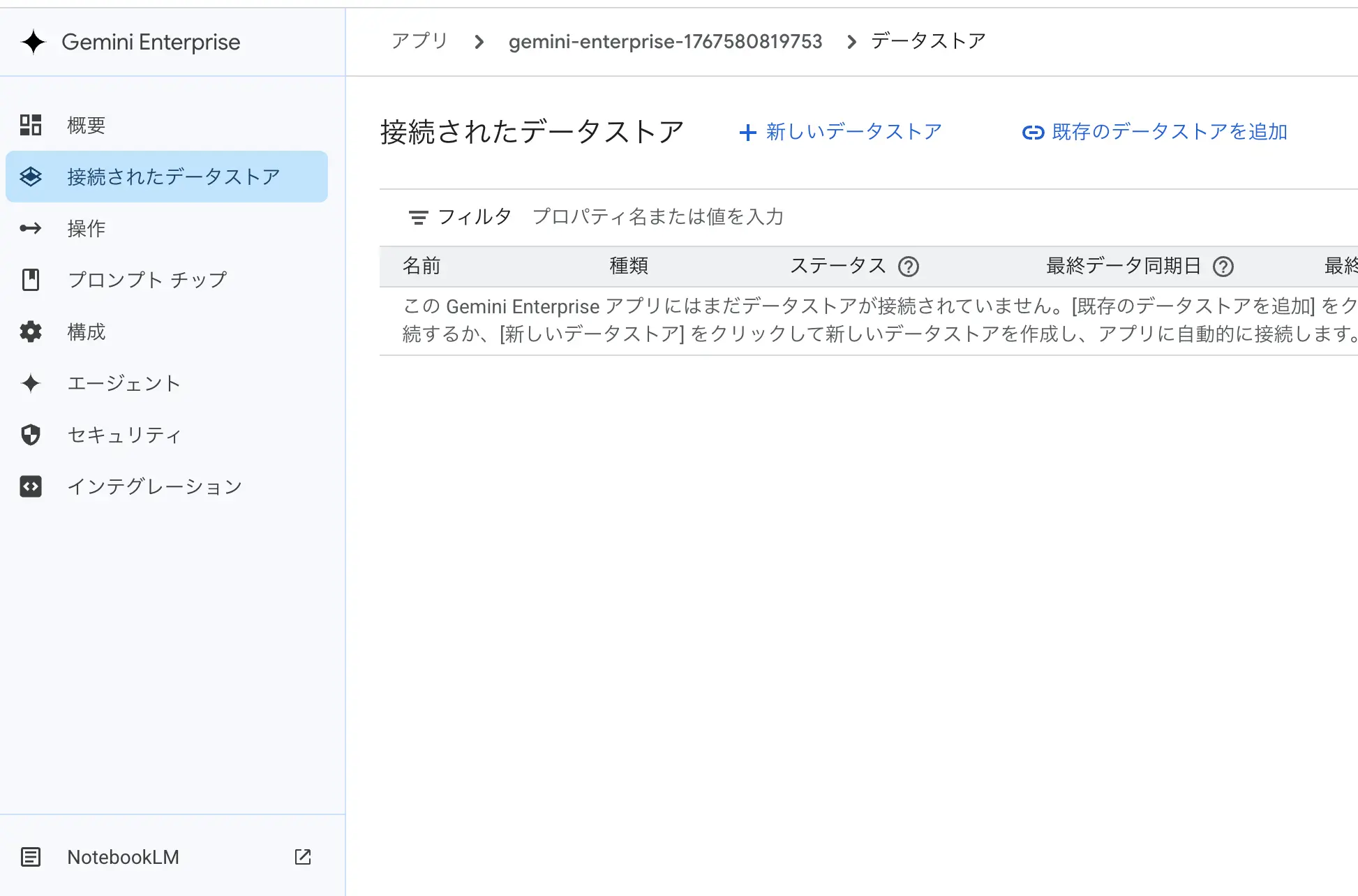
Task: Open the 構成 settings page
Action: (x=167, y=331)
